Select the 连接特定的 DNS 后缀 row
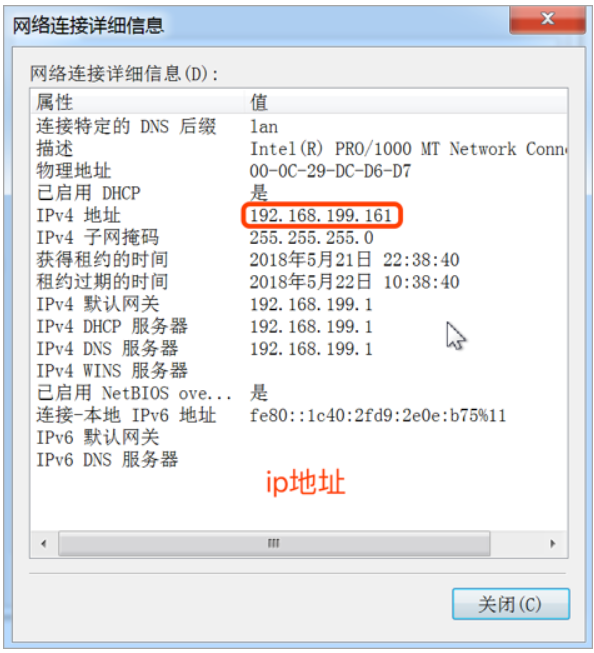The image size is (594, 653). (x=299, y=126)
